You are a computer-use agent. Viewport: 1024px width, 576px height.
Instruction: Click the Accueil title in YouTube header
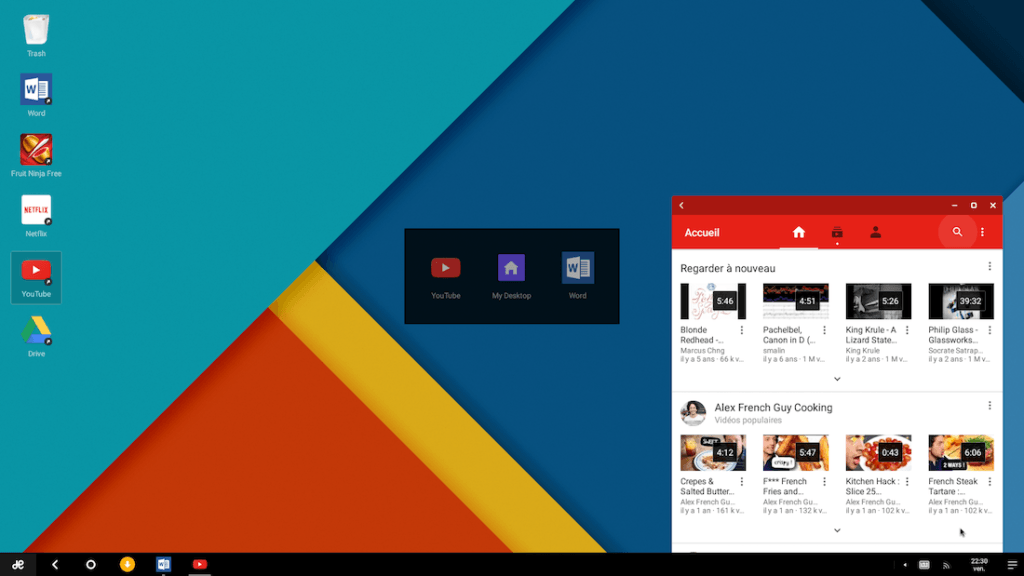(701, 232)
